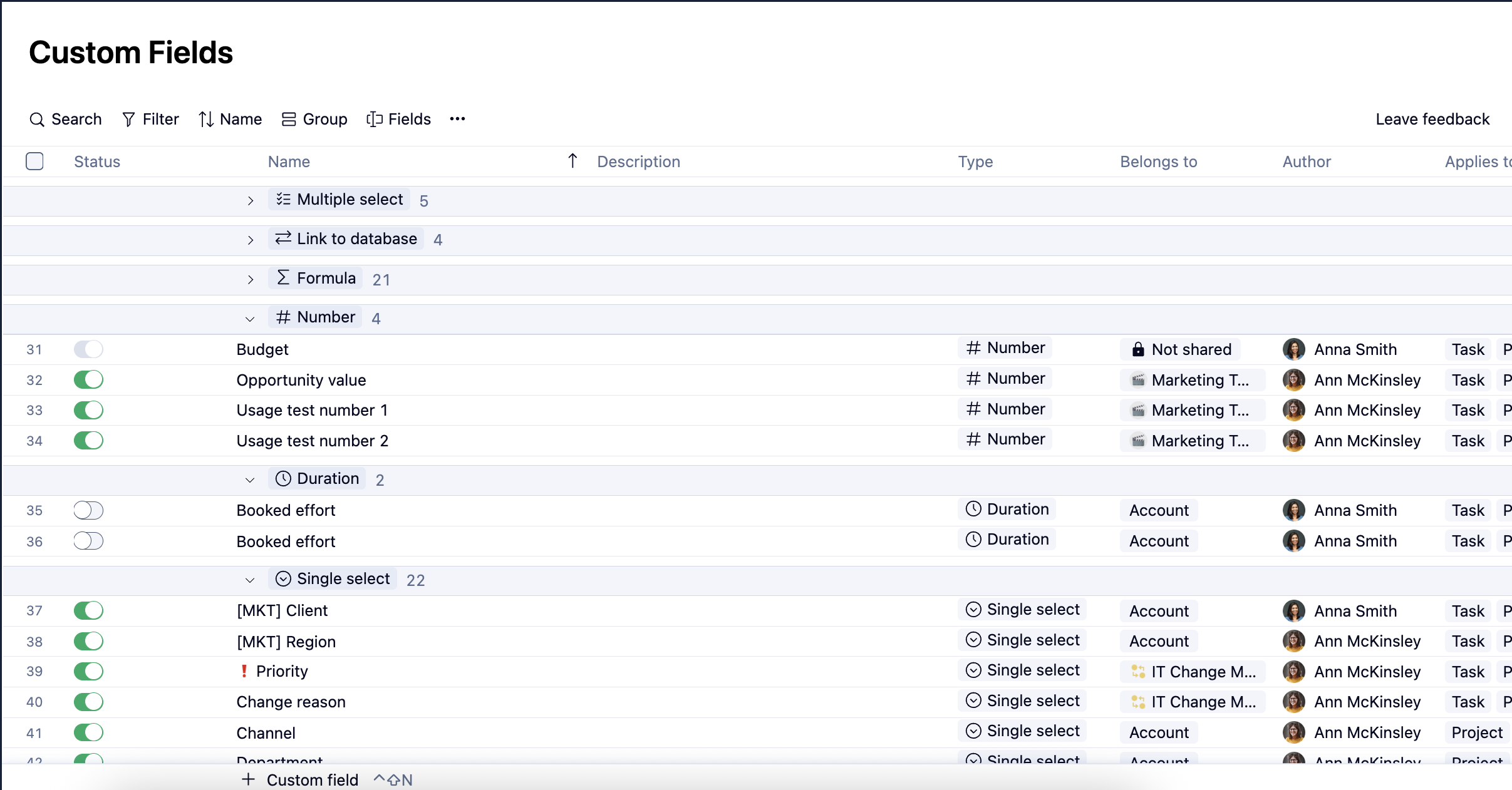Viewport: 1512px width, 790px height.
Task: Collapse the Duration group chevron
Action: tap(250, 480)
